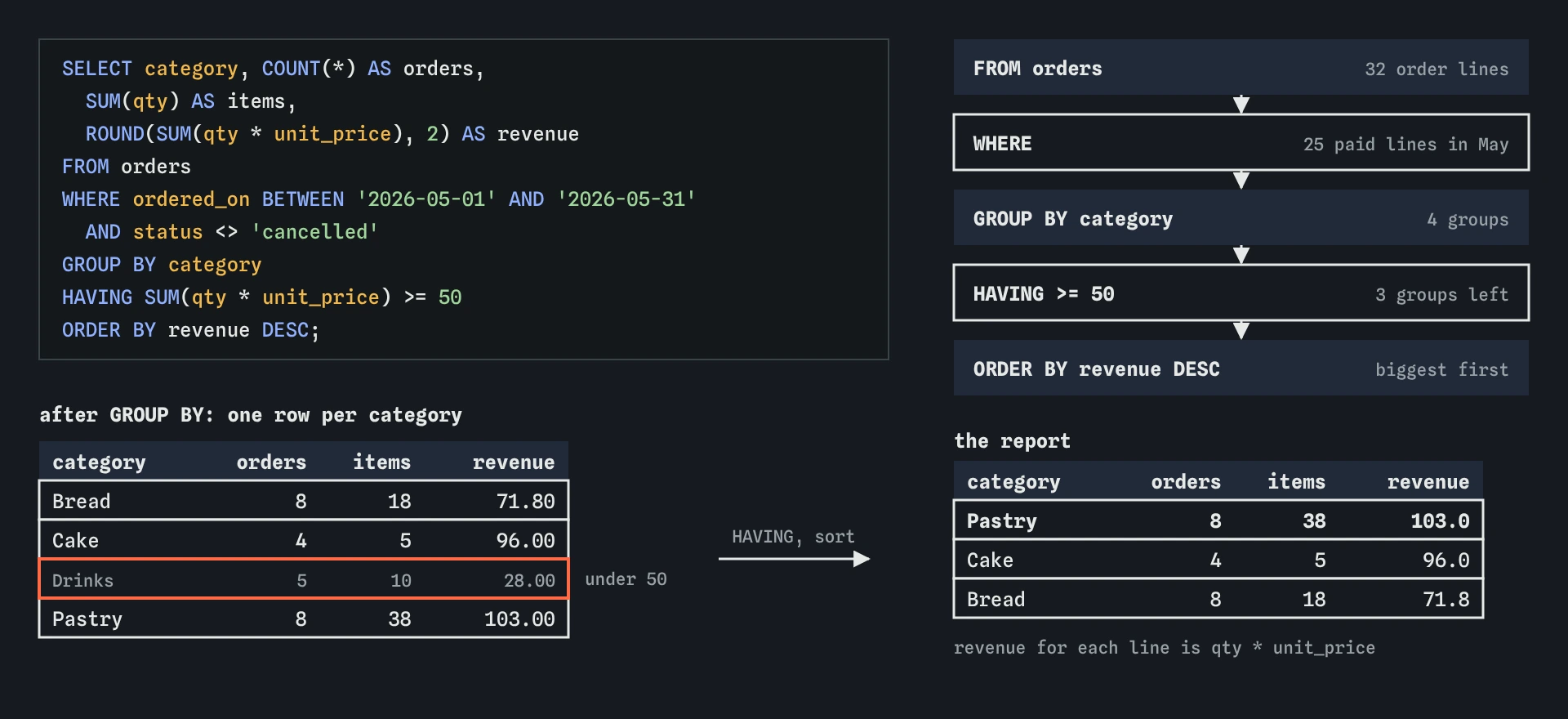
Task: Click the "WHERE" pipeline step label
Action: click(x=1002, y=144)
